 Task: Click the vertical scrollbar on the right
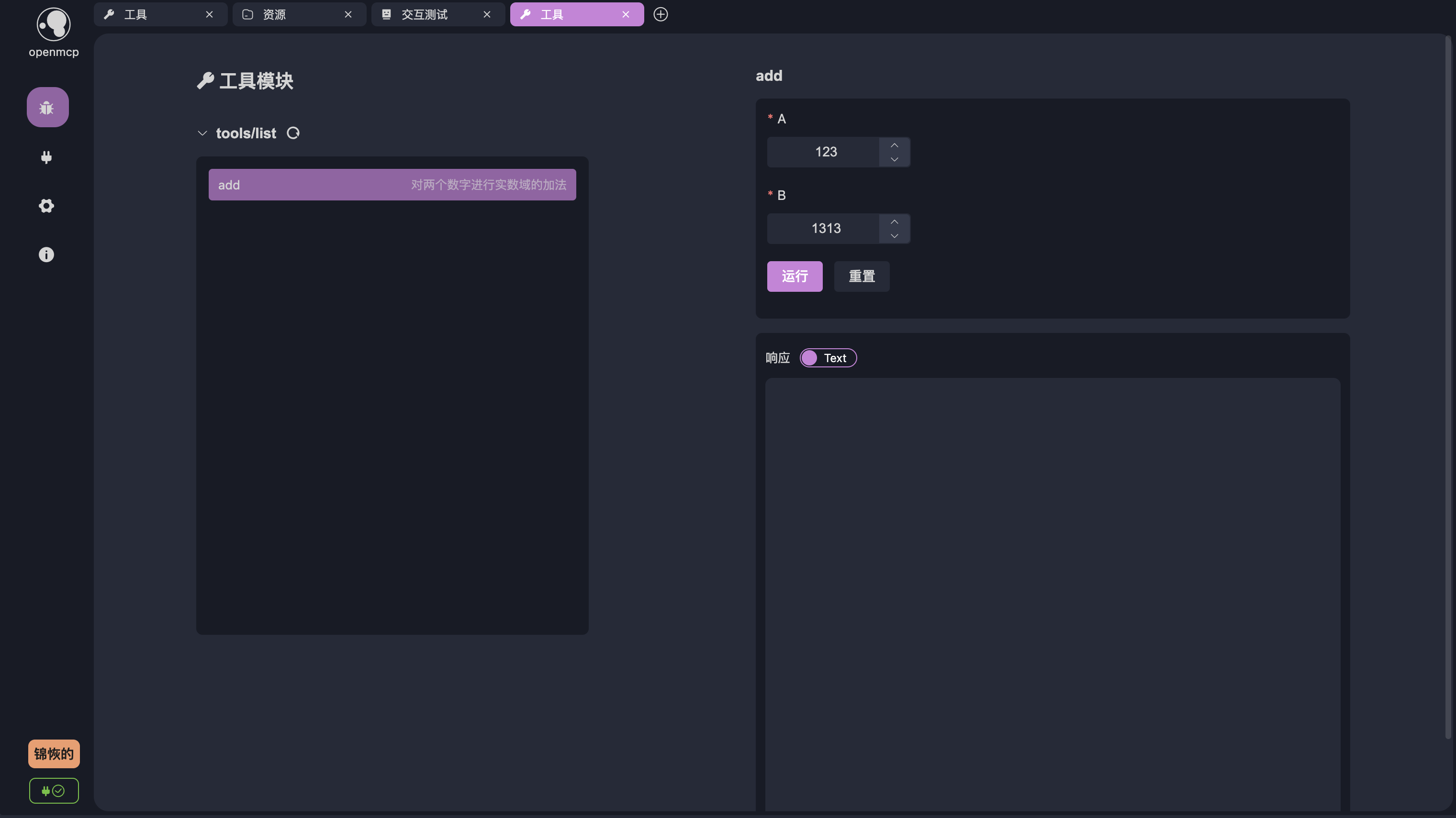1447,384
